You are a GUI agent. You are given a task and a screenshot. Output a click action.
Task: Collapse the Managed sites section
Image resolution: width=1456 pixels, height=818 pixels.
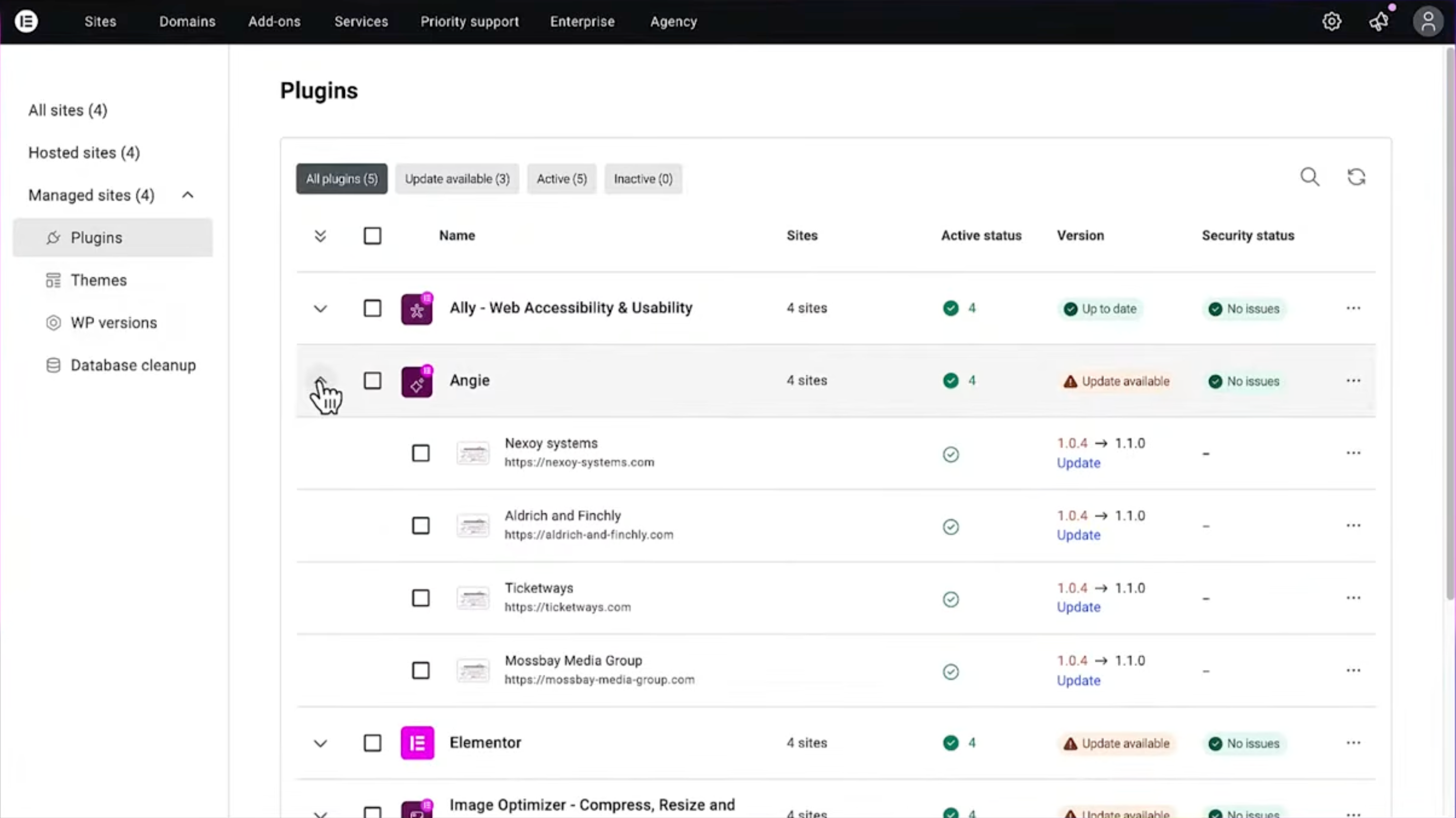coord(188,195)
